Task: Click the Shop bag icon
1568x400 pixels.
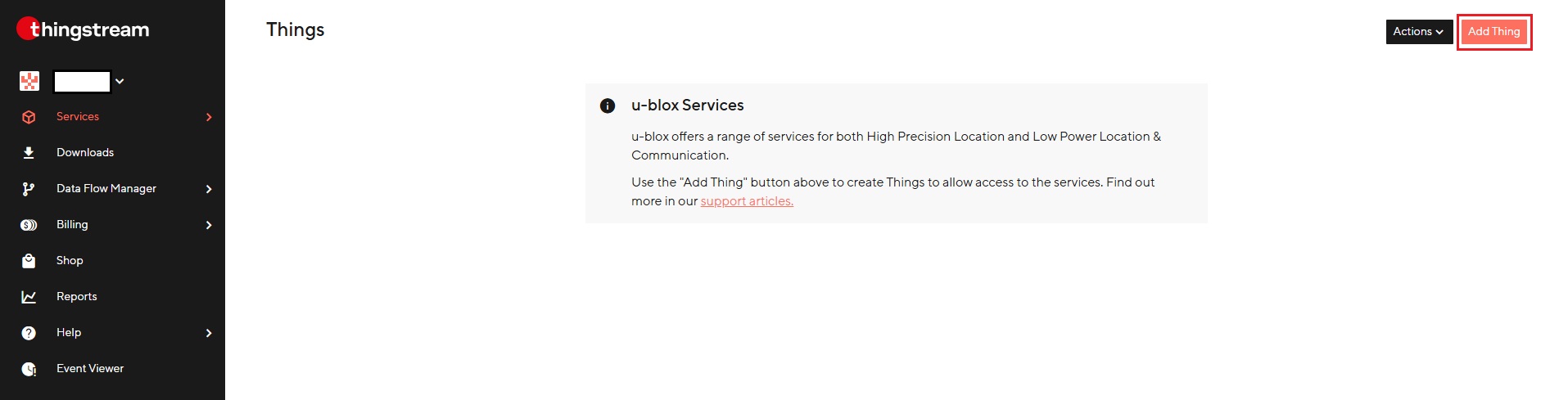Action: point(29,261)
